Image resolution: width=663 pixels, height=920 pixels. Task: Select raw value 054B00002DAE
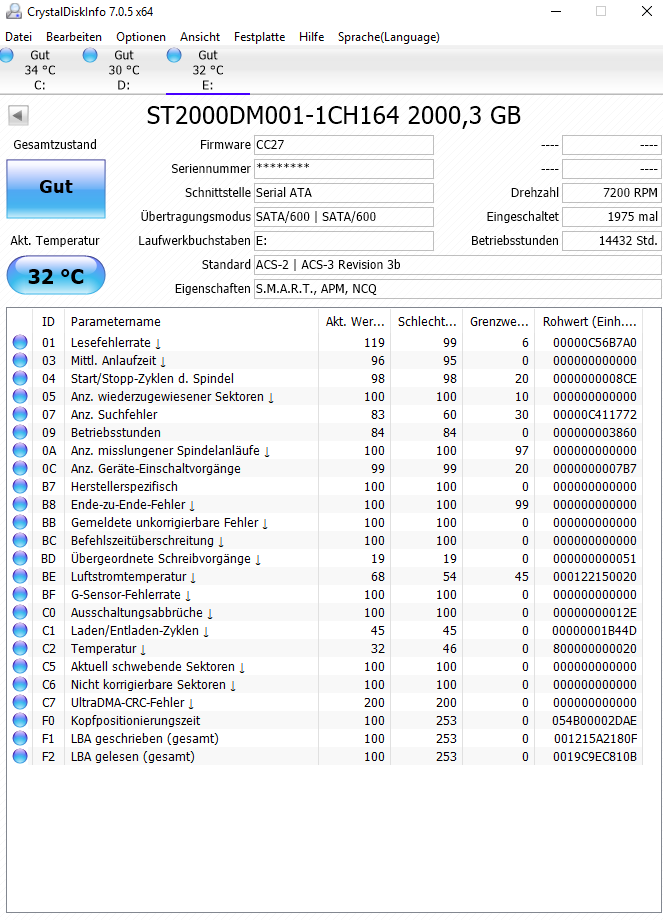pyautogui.click(x=594, y=721)
